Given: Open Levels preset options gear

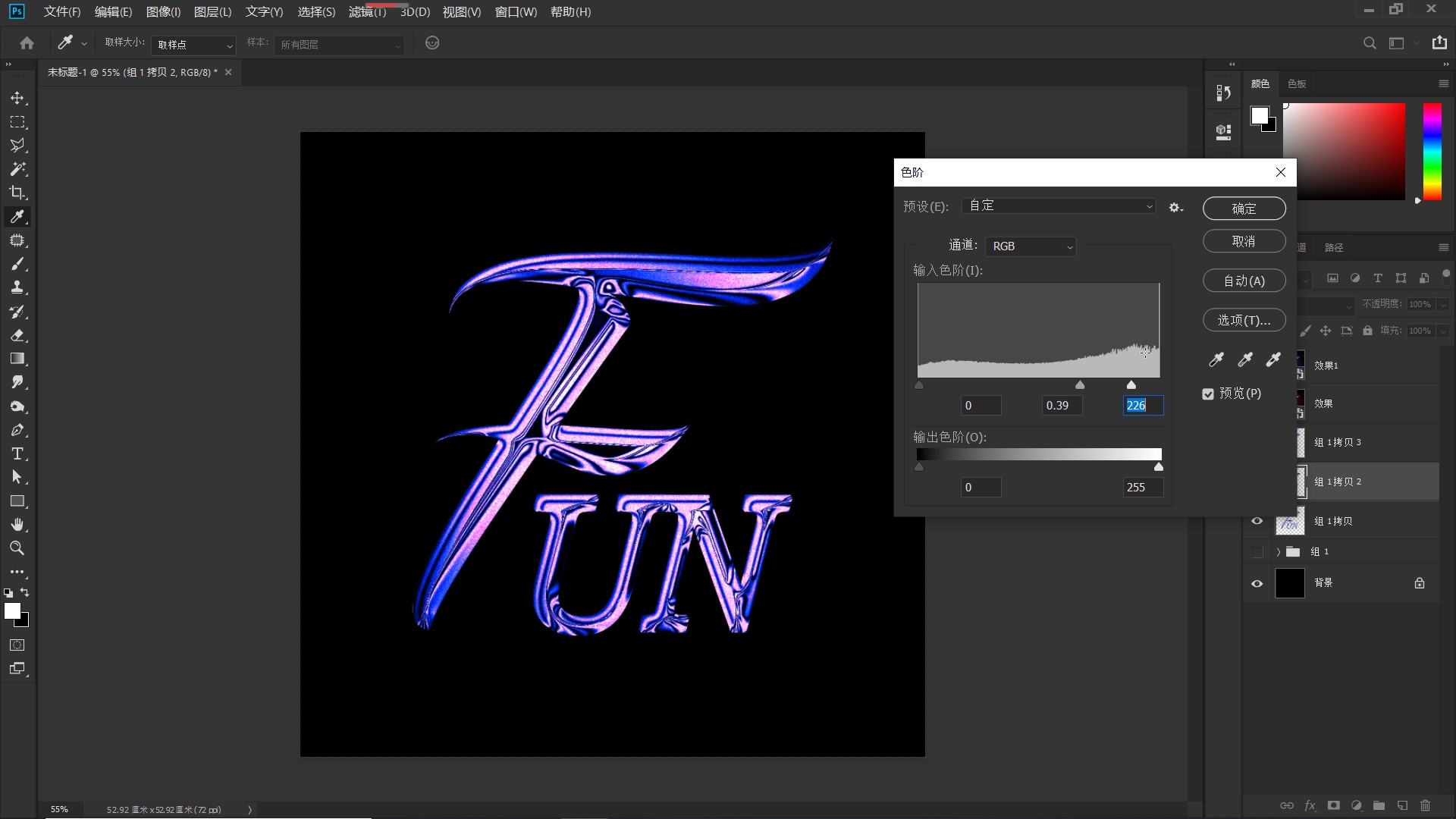Looking at the screenshot, I should (1175, 207).
